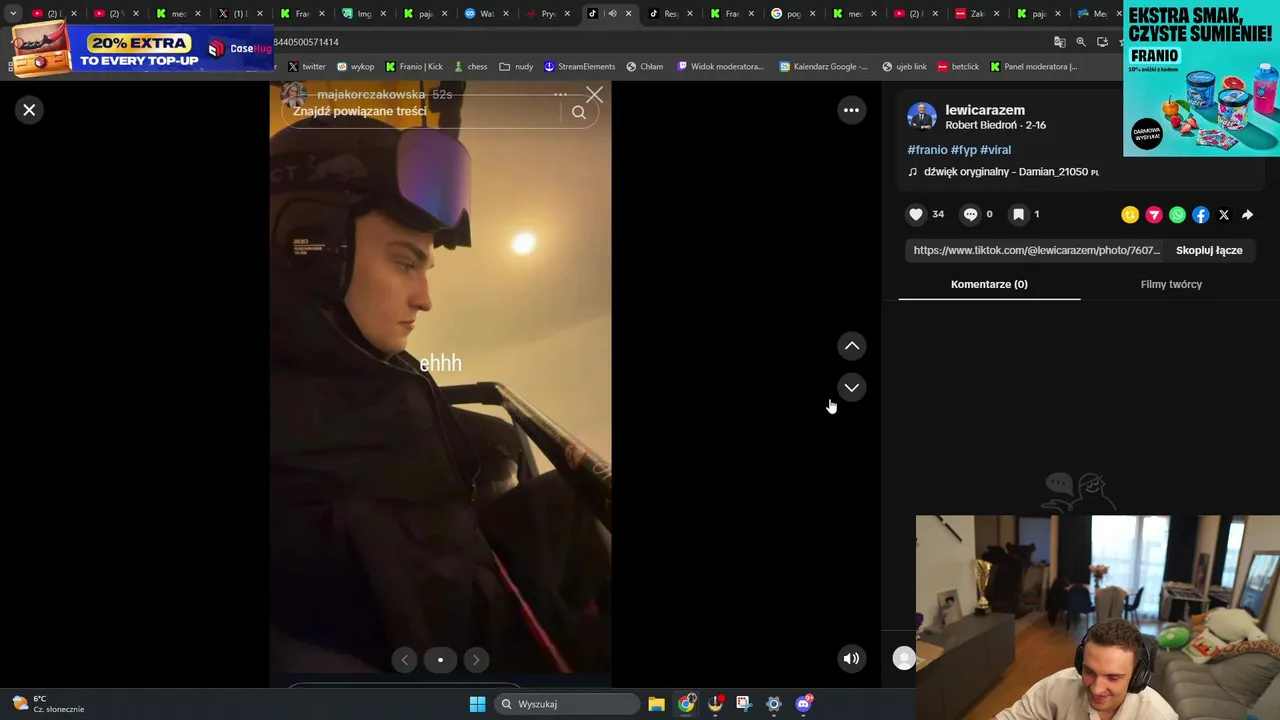Open the #viral hashtag
Screen dimensions: 1280x720
(x=995, y=150)
